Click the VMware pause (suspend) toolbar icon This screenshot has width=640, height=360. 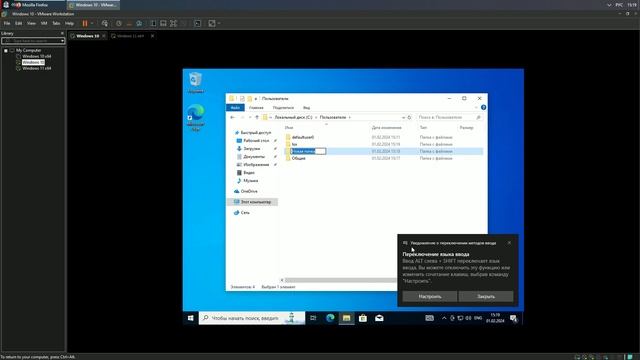coord(85,24)
